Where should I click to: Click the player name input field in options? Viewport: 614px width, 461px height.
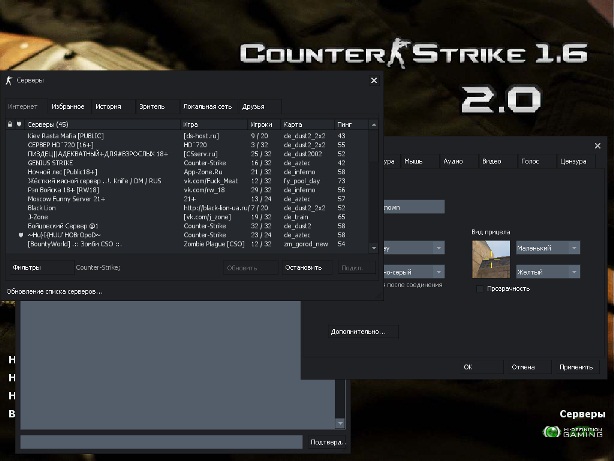414,207
